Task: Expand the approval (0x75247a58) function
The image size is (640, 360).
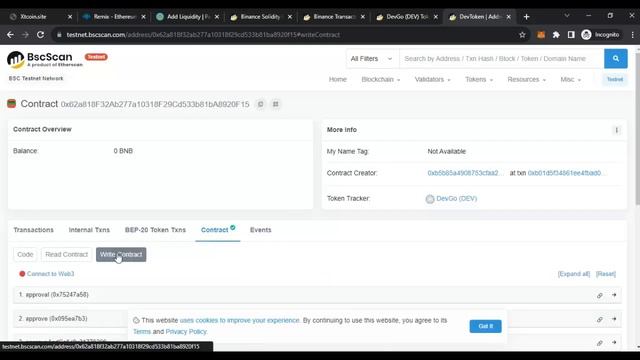Action: [x=317, y=295]
